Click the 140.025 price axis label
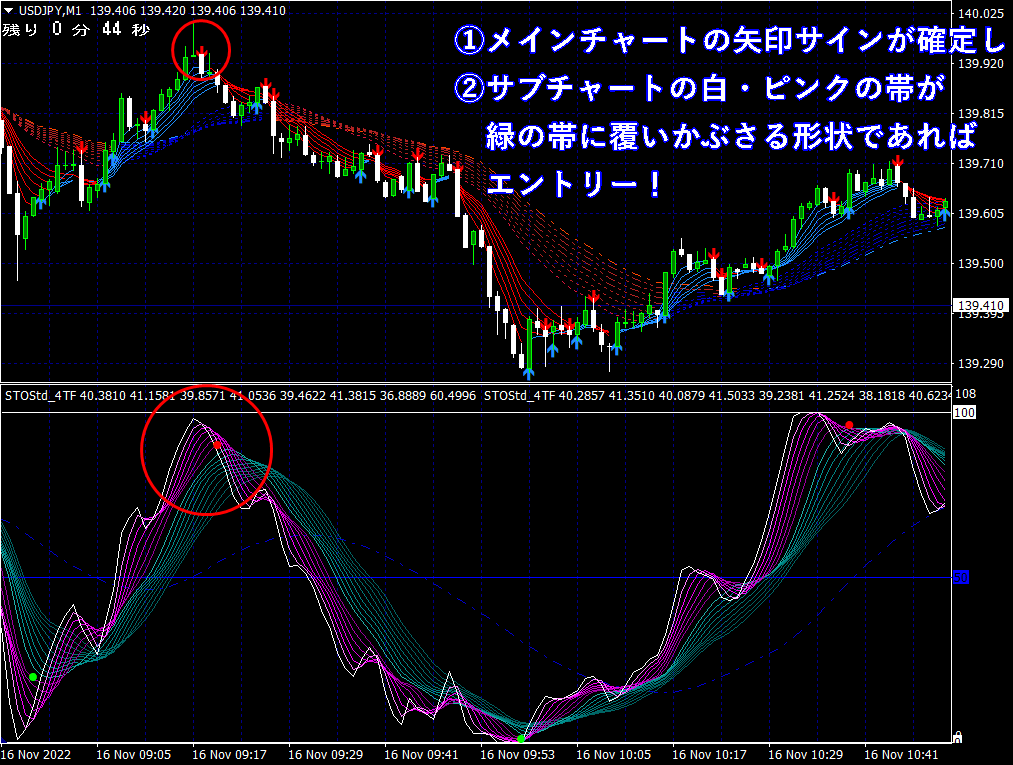 tap(980, 13)
